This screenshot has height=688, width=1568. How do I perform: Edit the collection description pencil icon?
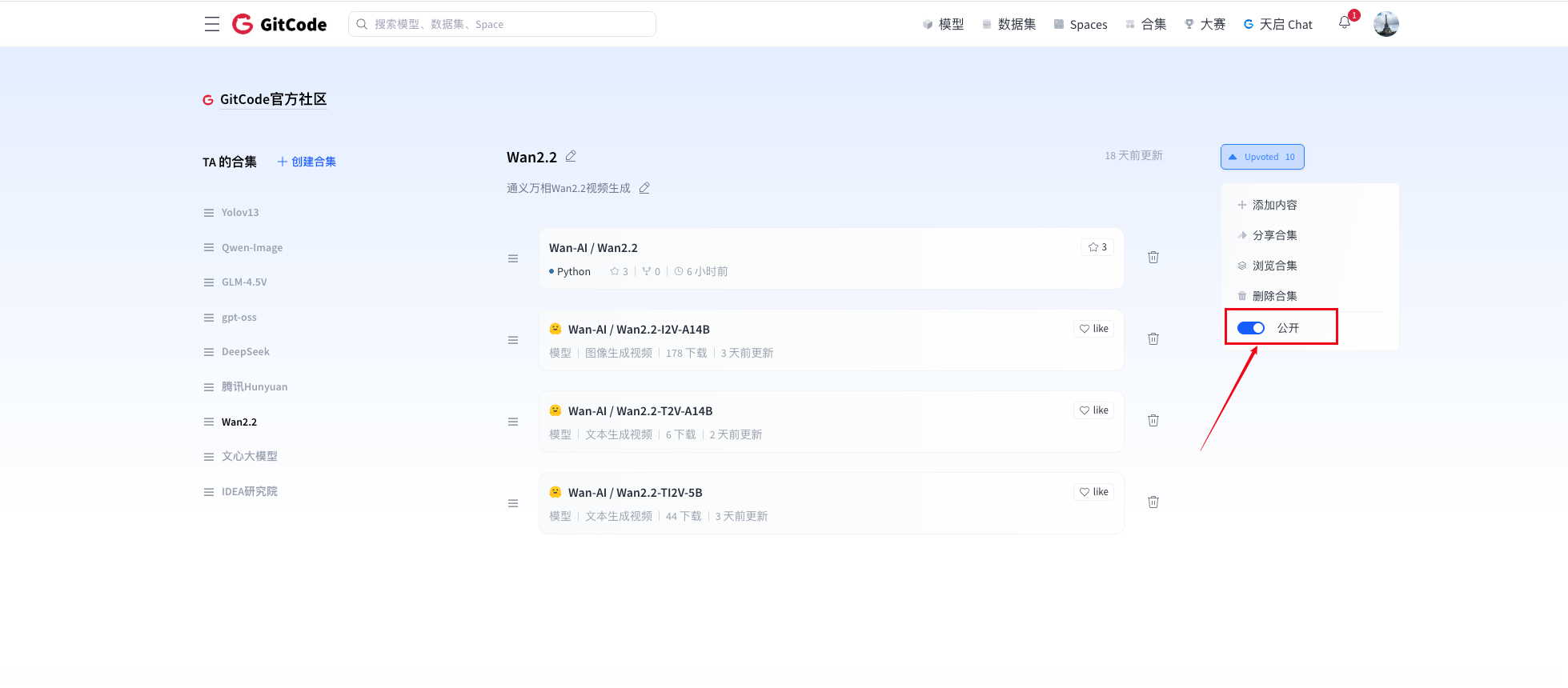point(644,188)
